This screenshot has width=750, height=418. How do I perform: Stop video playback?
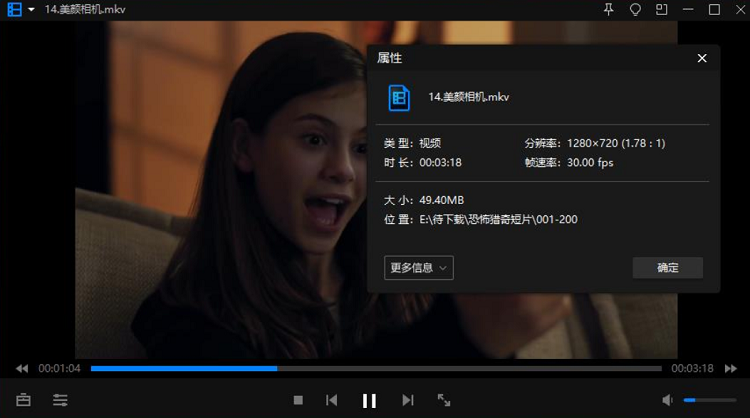[x=298, y=400]
